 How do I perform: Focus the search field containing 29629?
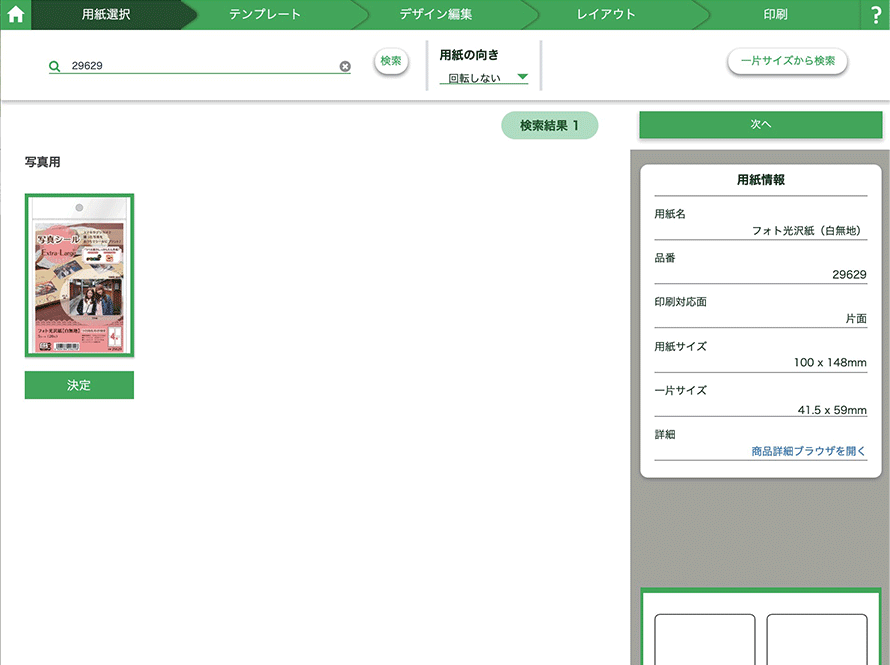coord(200,66)
